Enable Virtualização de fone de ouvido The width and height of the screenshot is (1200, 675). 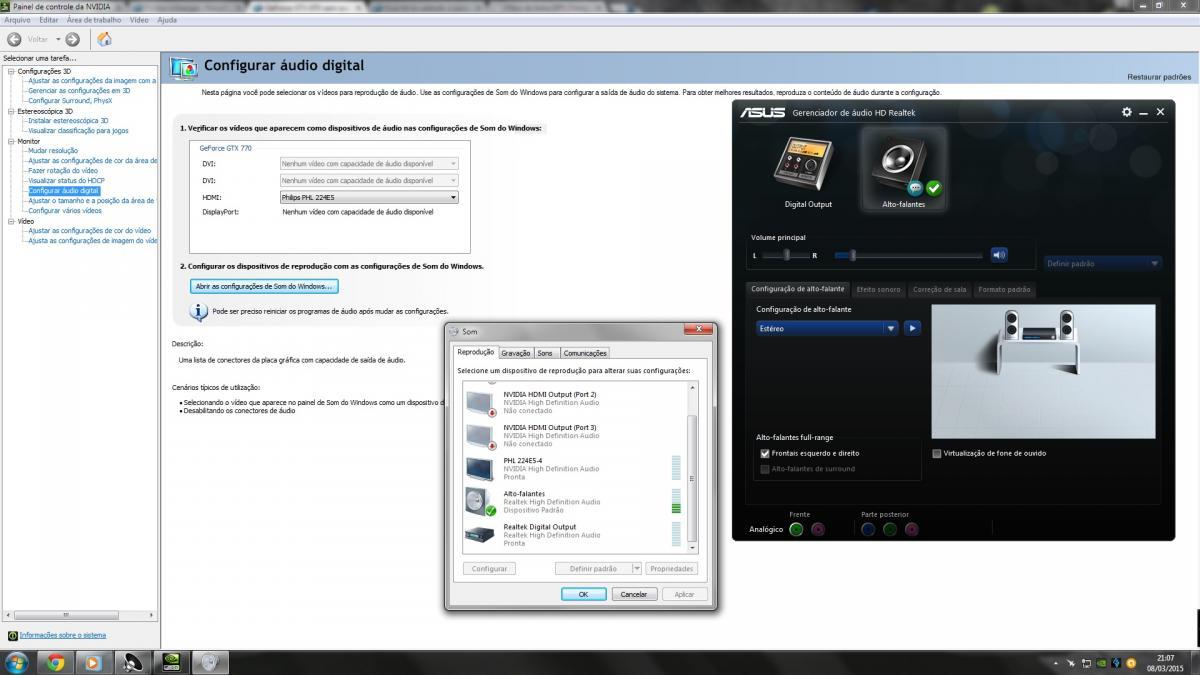[x=937, y=453]
